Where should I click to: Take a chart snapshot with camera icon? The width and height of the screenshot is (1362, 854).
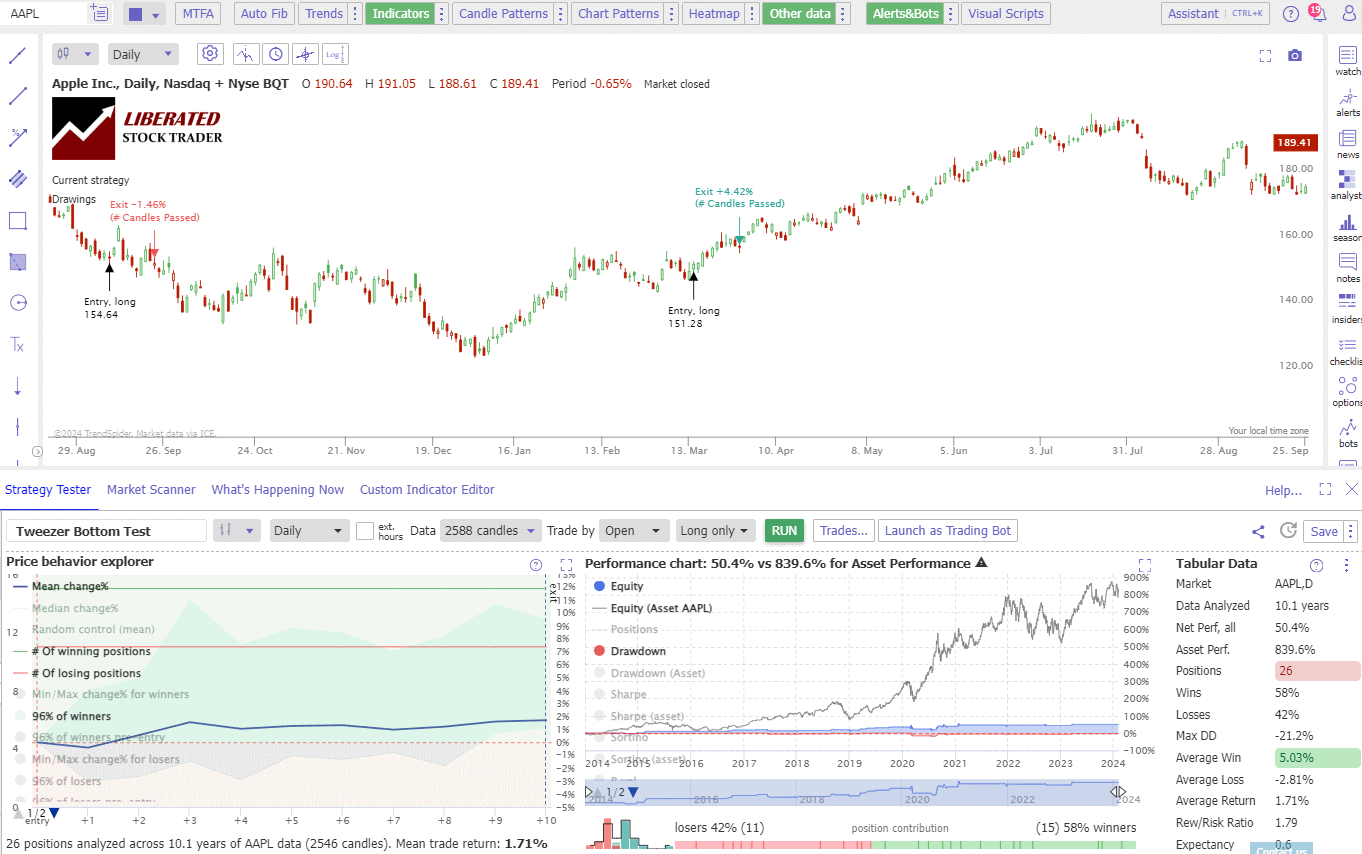pyautogui.click(x=1295, y=57)
